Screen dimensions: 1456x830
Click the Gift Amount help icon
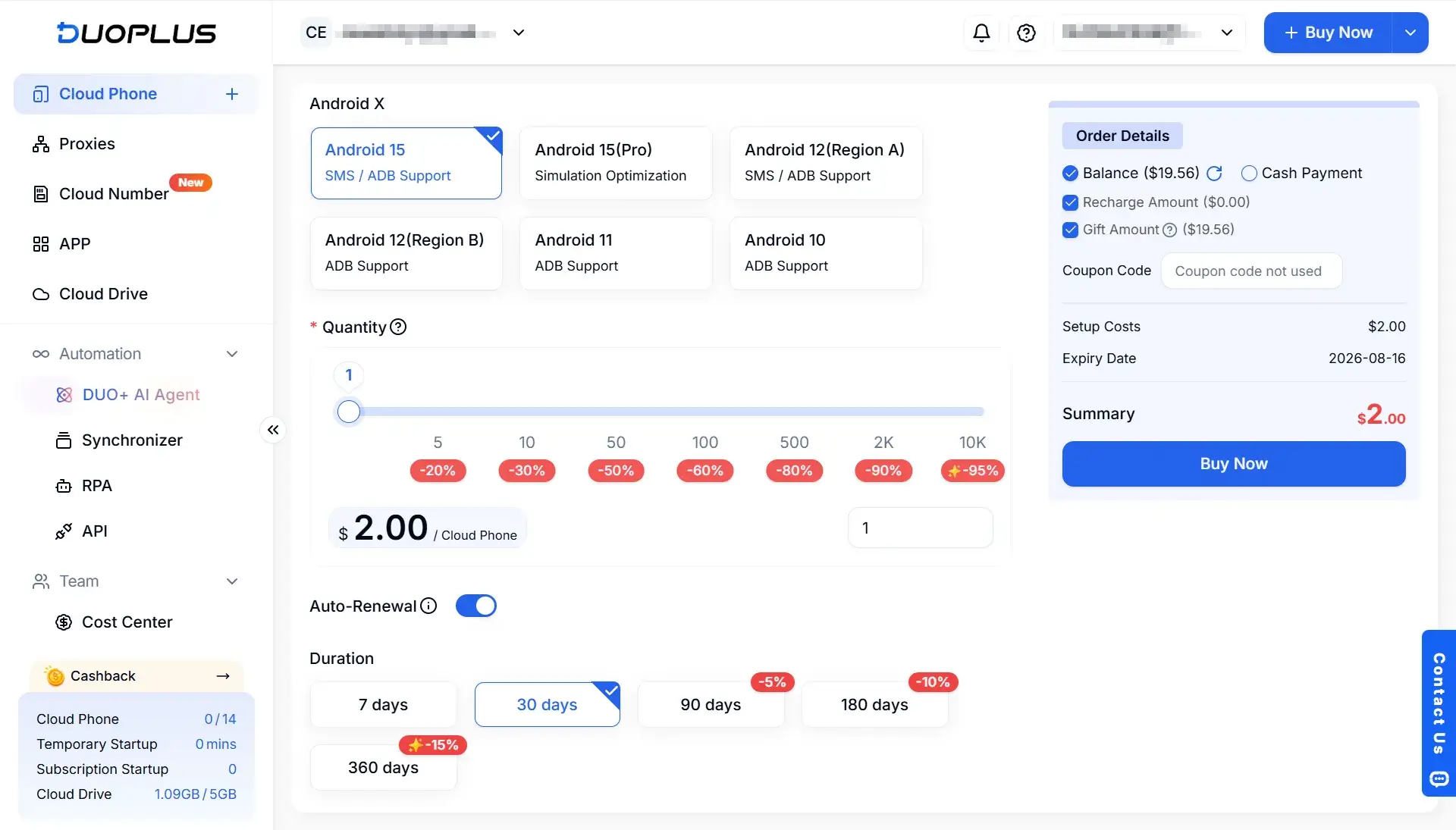click(1169, 230)
